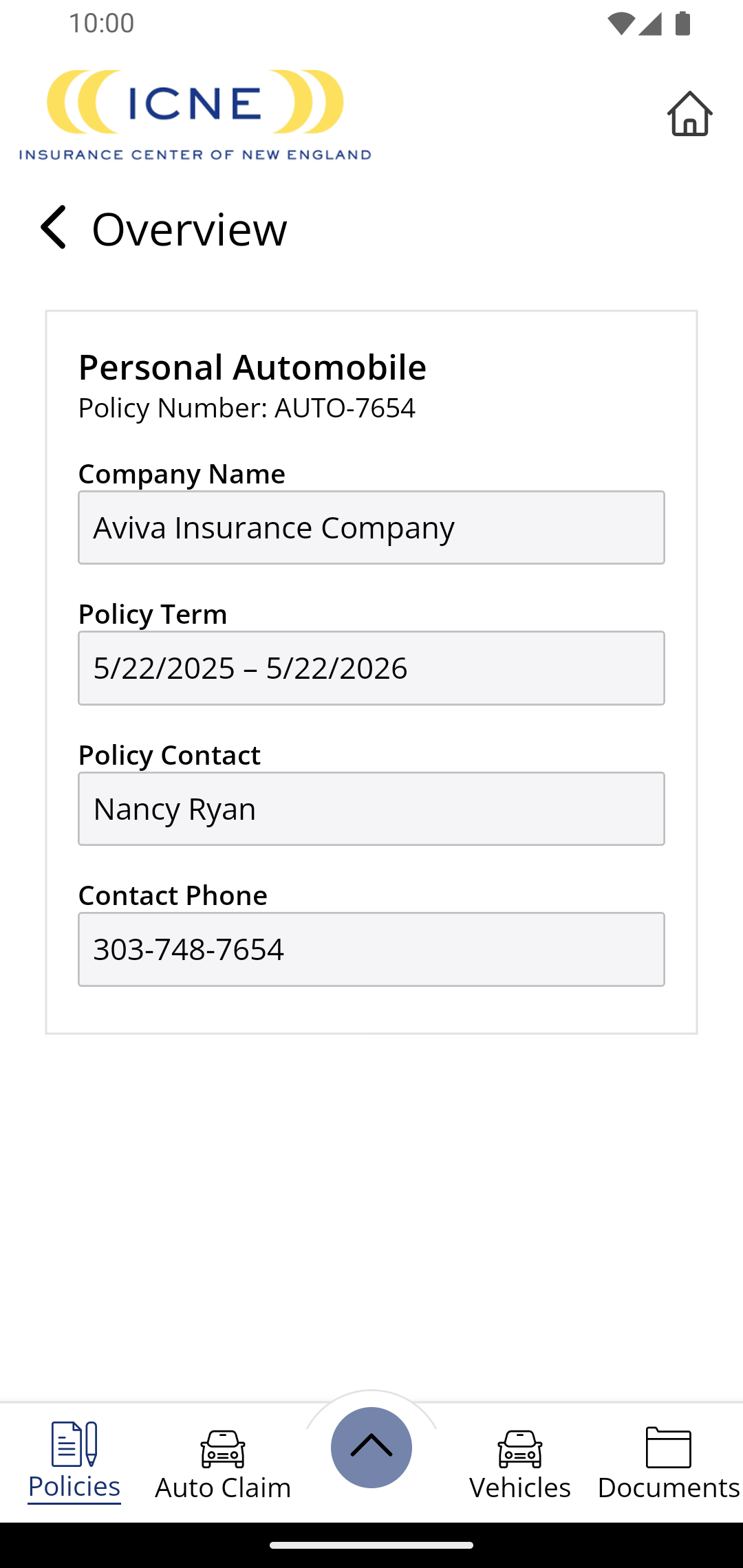Tap the battery icon in status bar
The height and width of the screenshot is (1568, 743).
682,23
